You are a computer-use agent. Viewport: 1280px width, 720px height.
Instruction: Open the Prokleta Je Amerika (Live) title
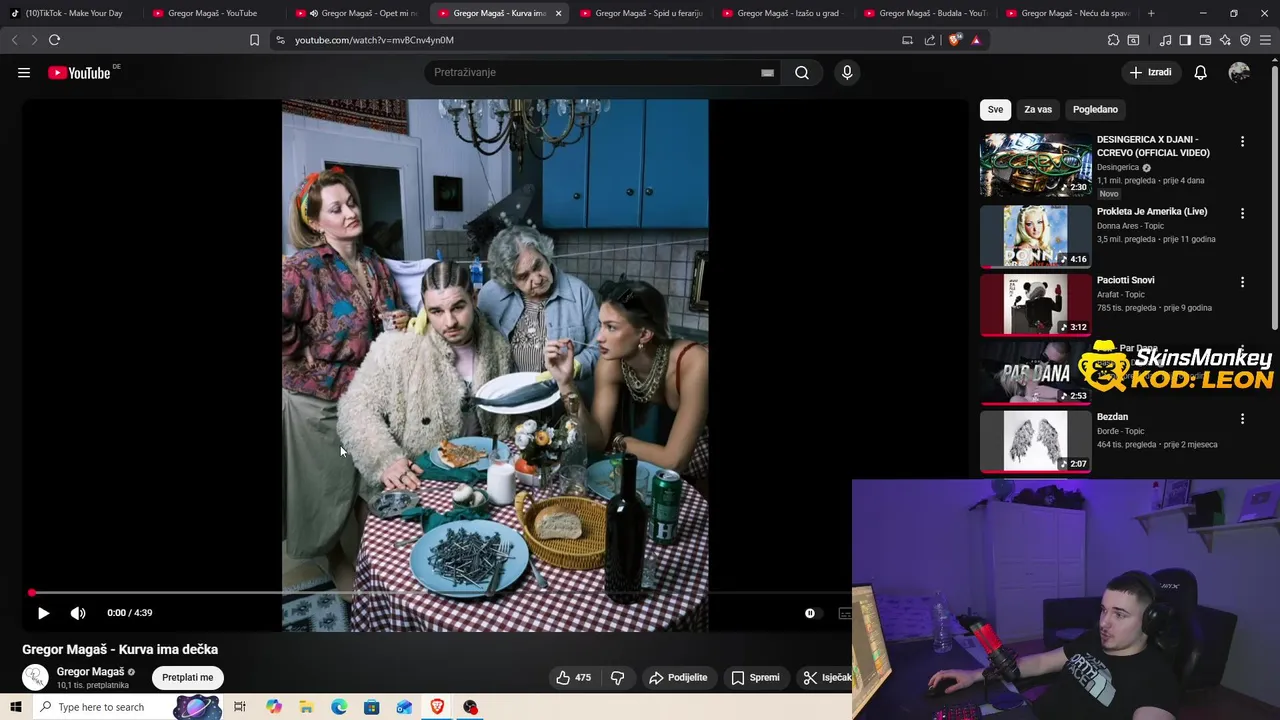pyautogui.click(x=1152, y=212)
